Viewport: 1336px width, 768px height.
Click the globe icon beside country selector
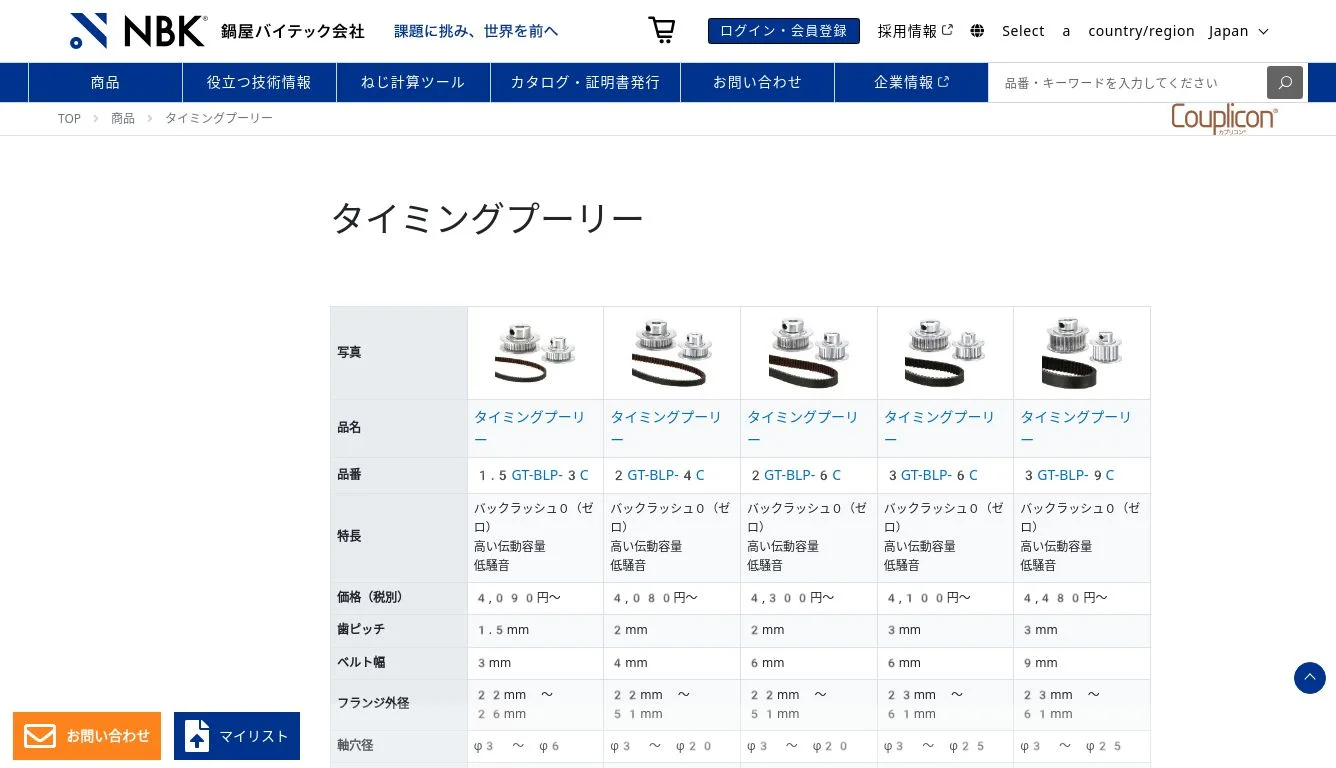tap(977, 31)
